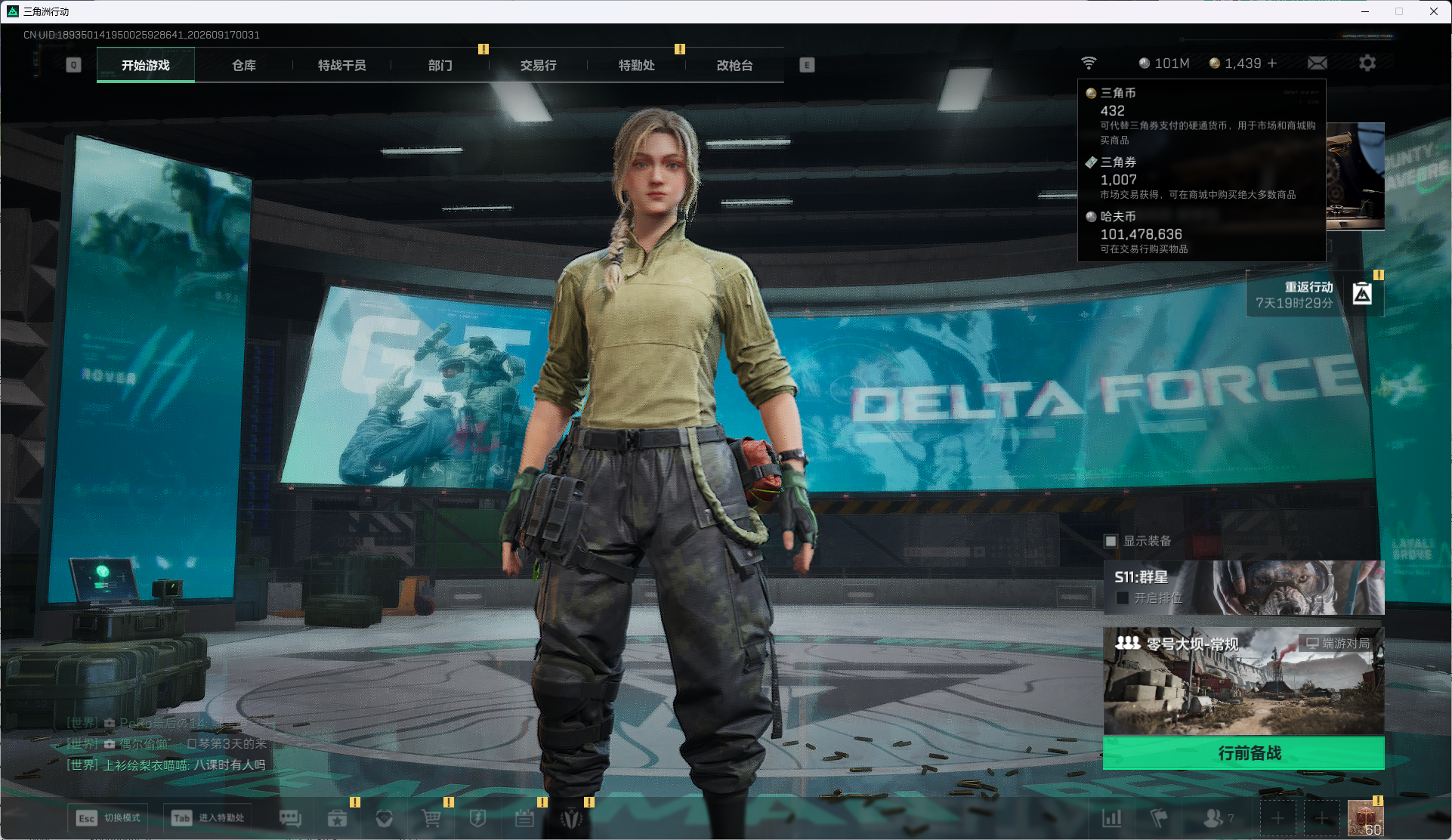Screen dimensions: 1452x840
Task: Toggle the 显示装备 checkbox
Action: [x=1111, y=541]
